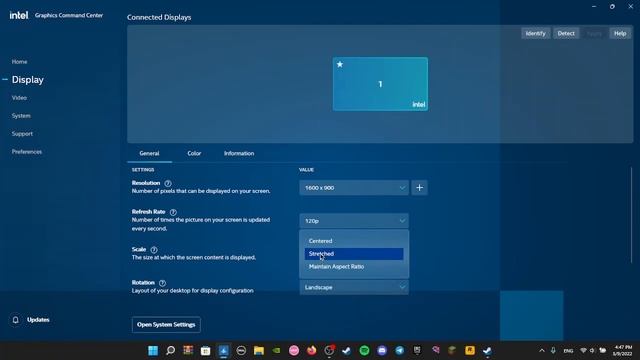
Task: Show help for the Resolution setting
Action: coord(168,183)
